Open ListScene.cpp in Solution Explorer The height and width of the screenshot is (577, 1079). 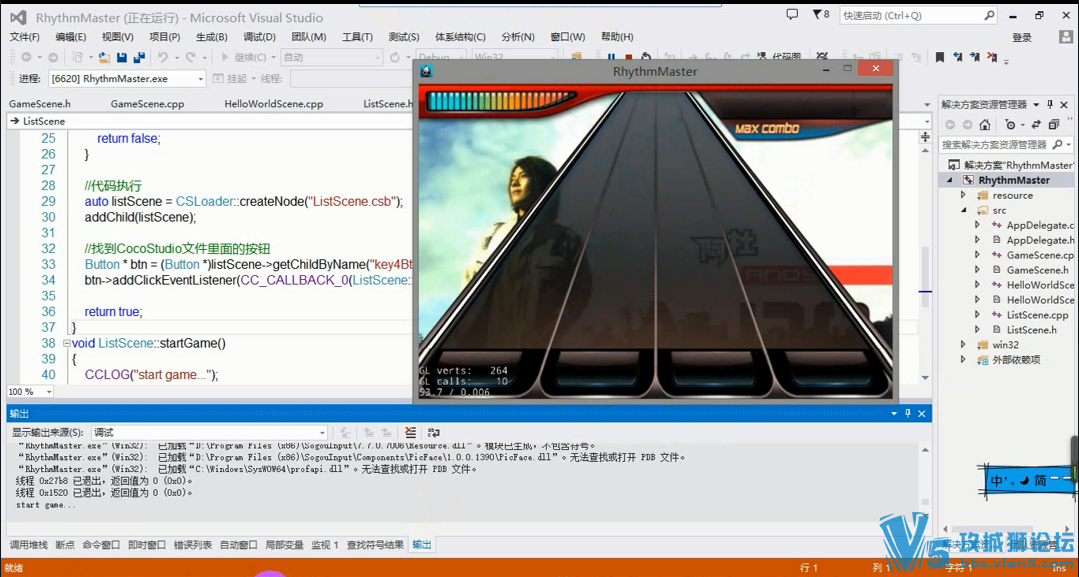tap(1037, 315)
